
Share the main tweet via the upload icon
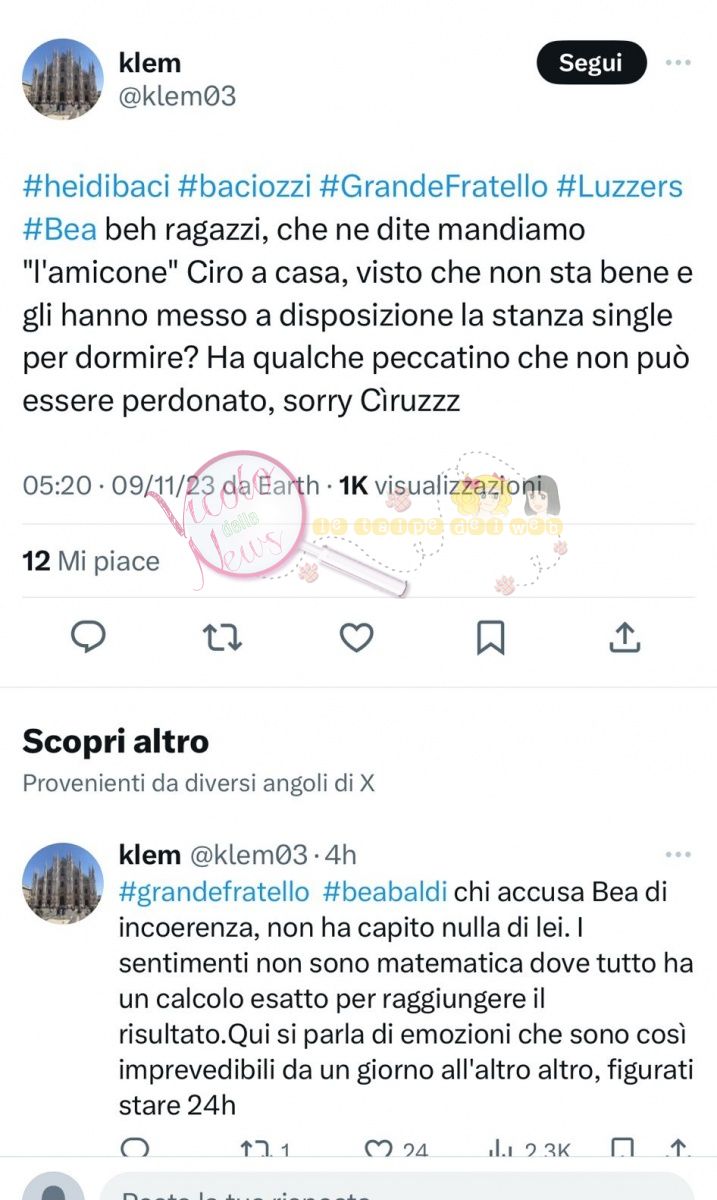(x=624, y=636)
